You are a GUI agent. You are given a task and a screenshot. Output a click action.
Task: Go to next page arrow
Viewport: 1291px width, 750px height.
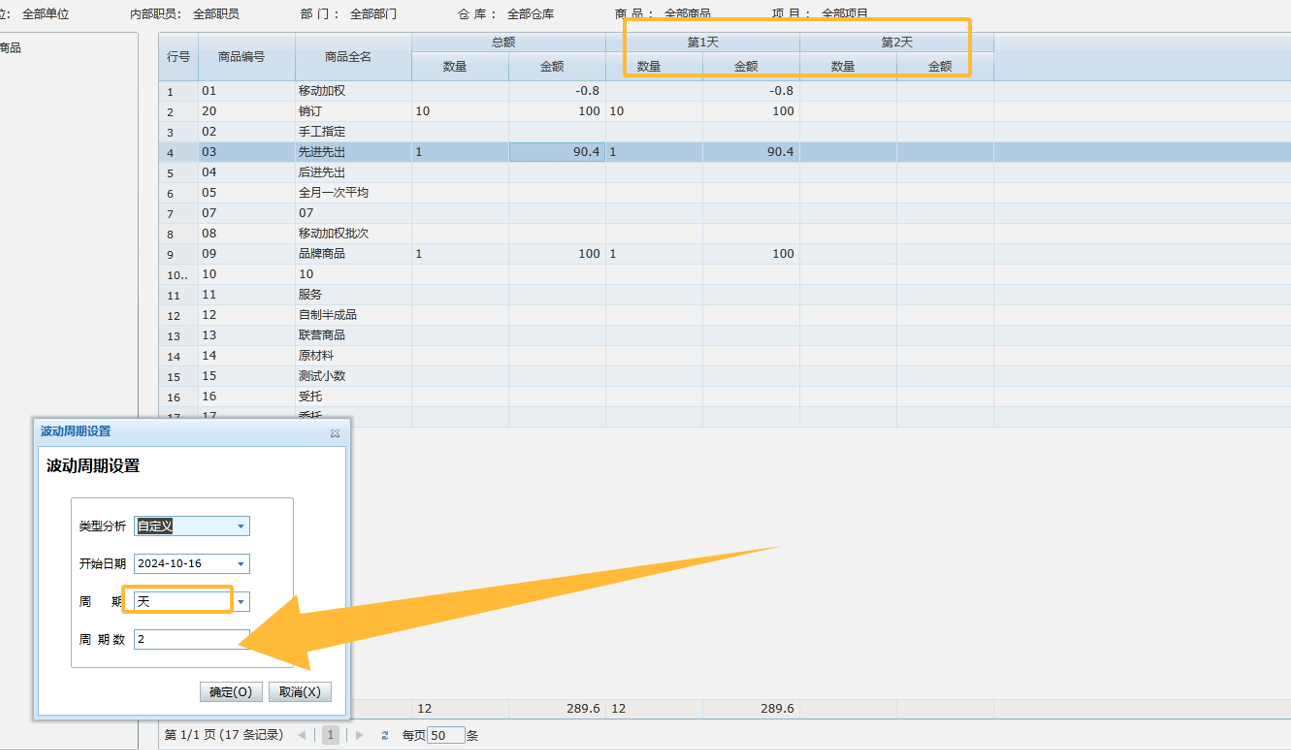(x=360, y=736)
